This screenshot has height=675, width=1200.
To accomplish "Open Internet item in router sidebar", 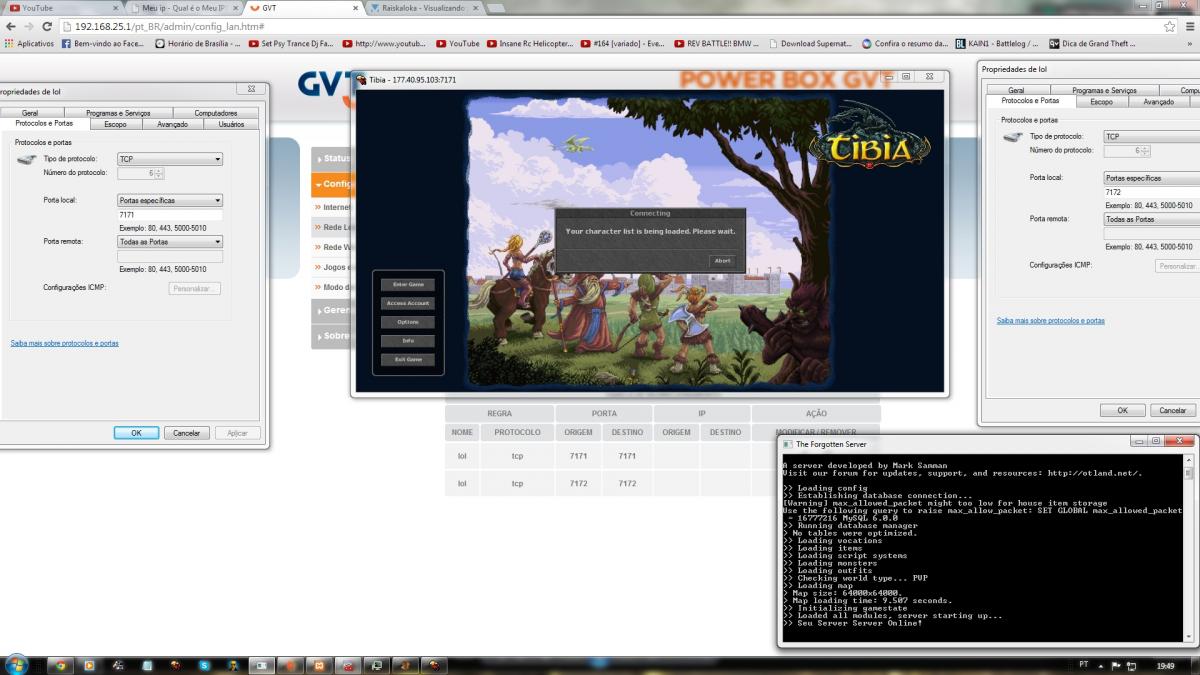I will click(x=332, y=207).
